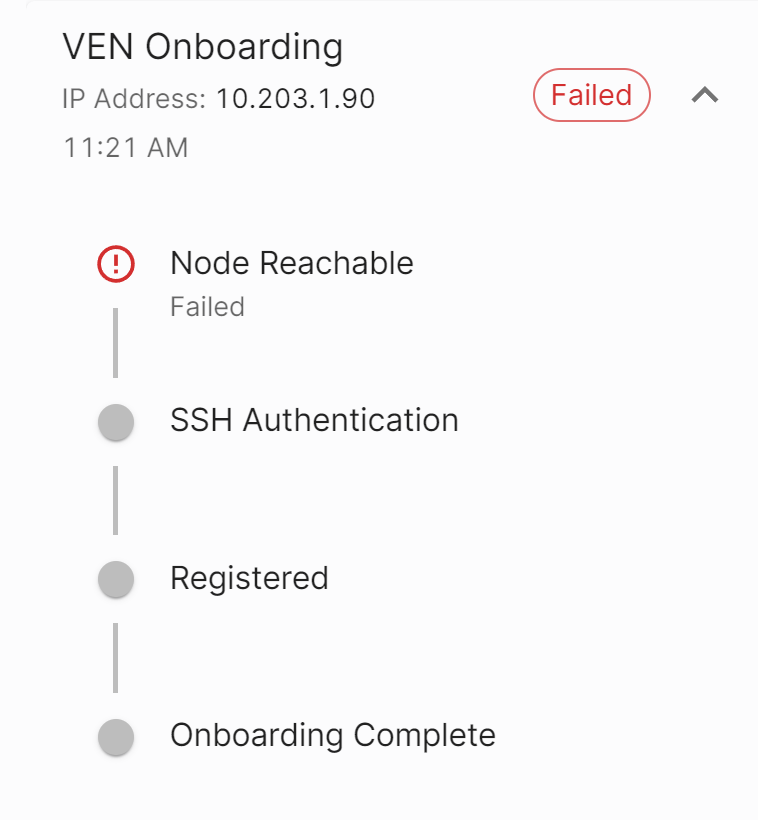Click the red error icon beside Node Reachable
Image resolution: width=758 pixels, height=820 pixels.
(116, 264)
